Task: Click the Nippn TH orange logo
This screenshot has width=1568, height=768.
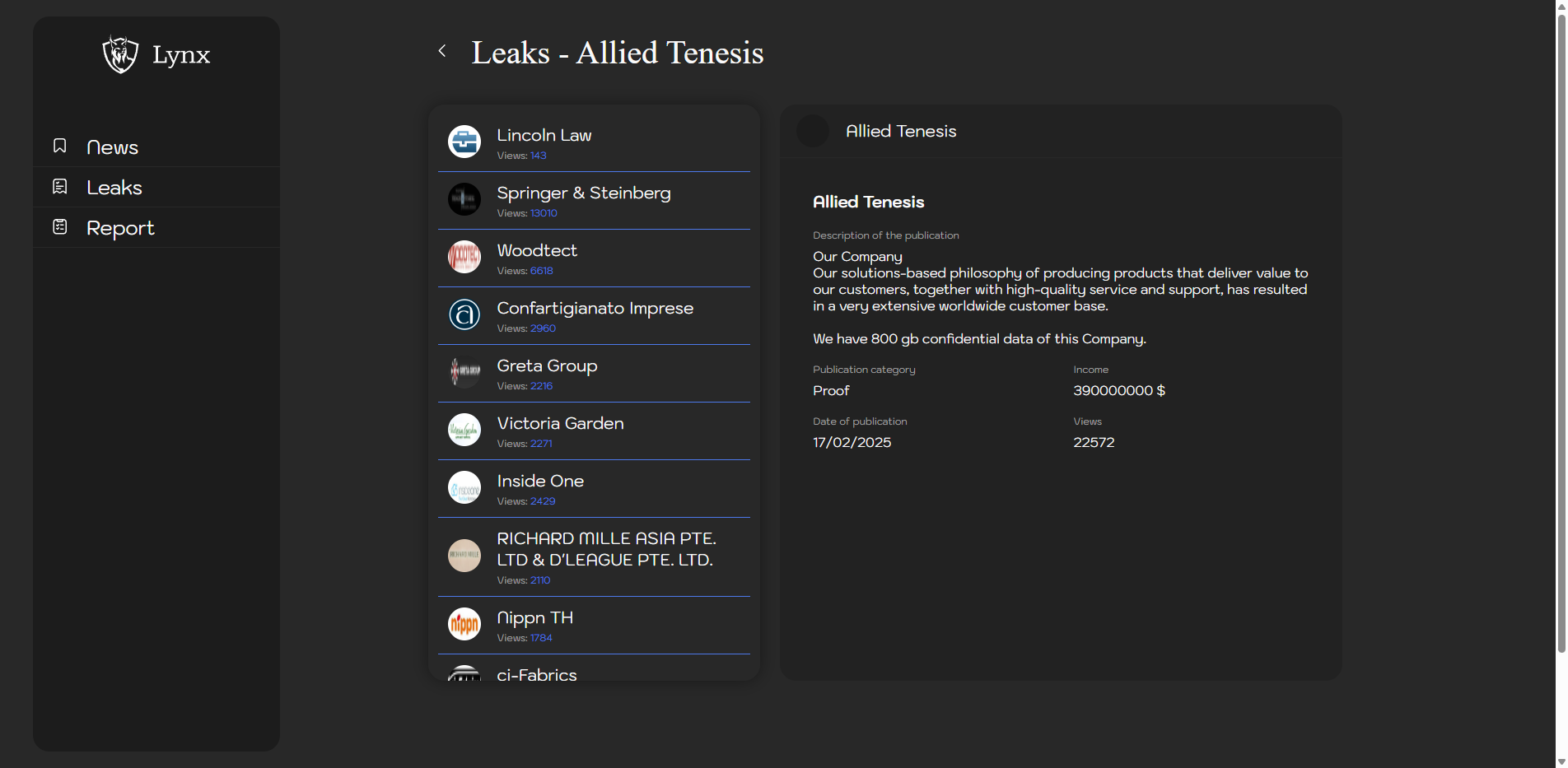Action: click(x=464, y=624)
